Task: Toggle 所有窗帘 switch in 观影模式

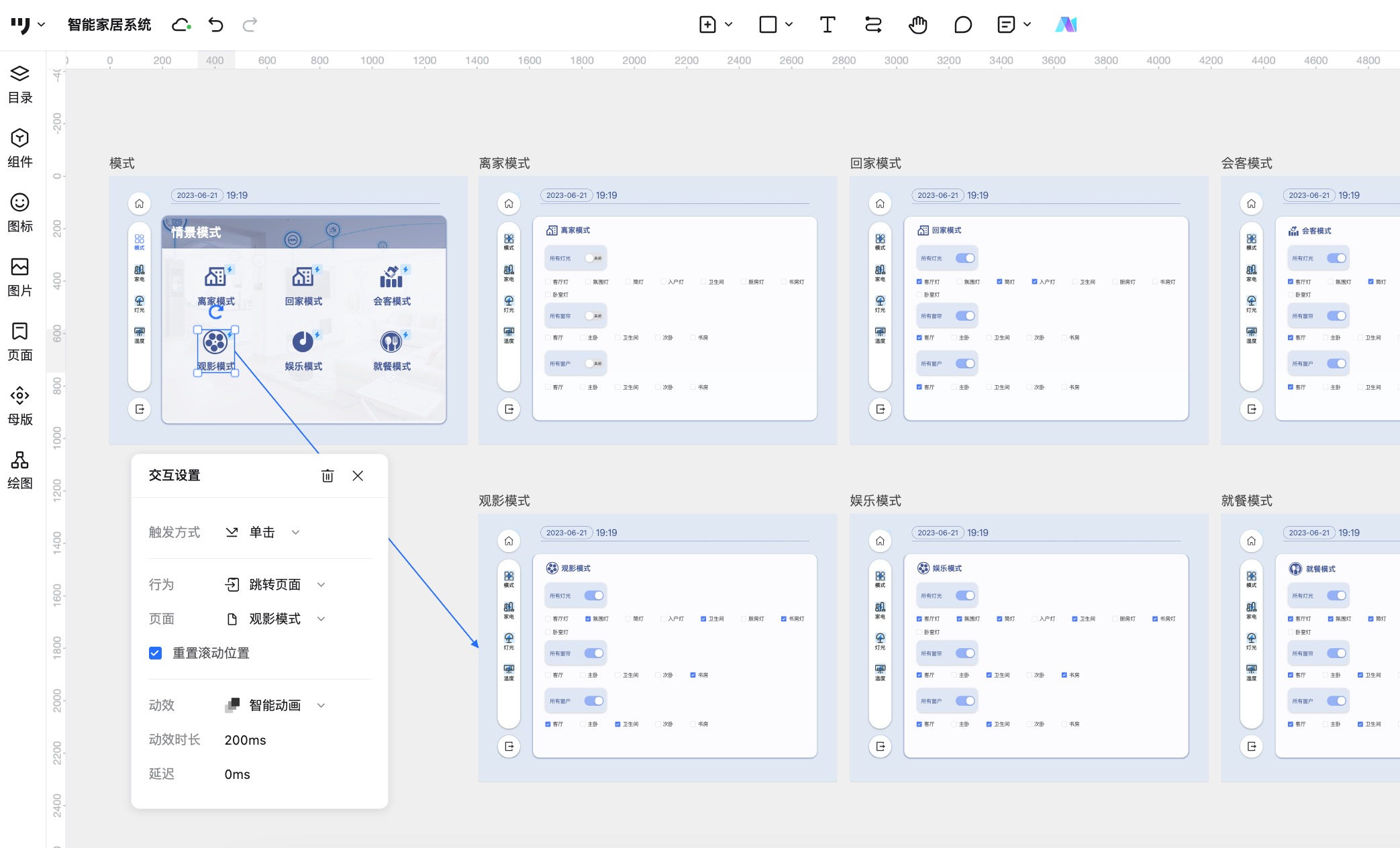Action: tap(593, 653)
